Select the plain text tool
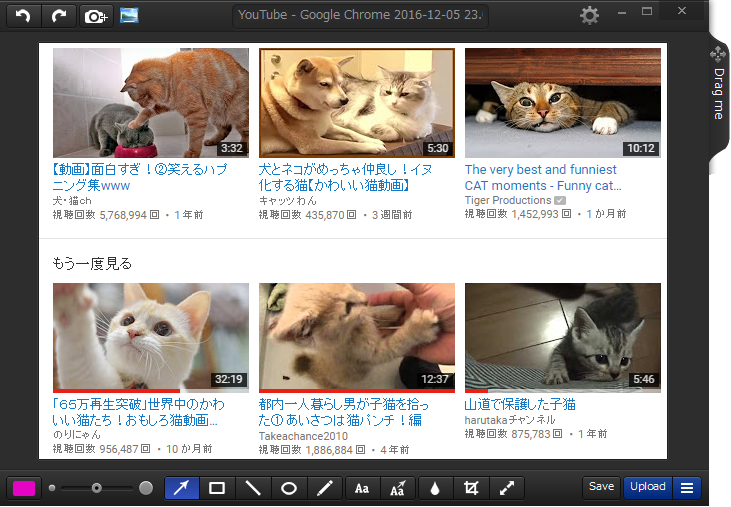The height and width of the screenshot is (507, 731). coord(362,488)
